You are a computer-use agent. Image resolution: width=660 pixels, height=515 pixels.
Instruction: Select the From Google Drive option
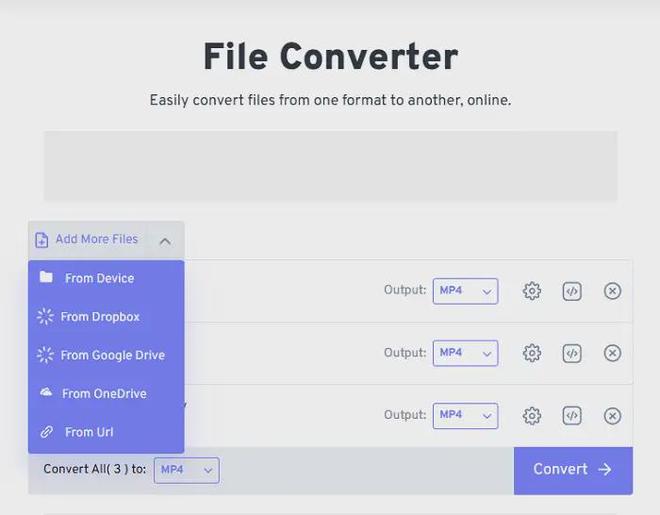click(112, 355)
